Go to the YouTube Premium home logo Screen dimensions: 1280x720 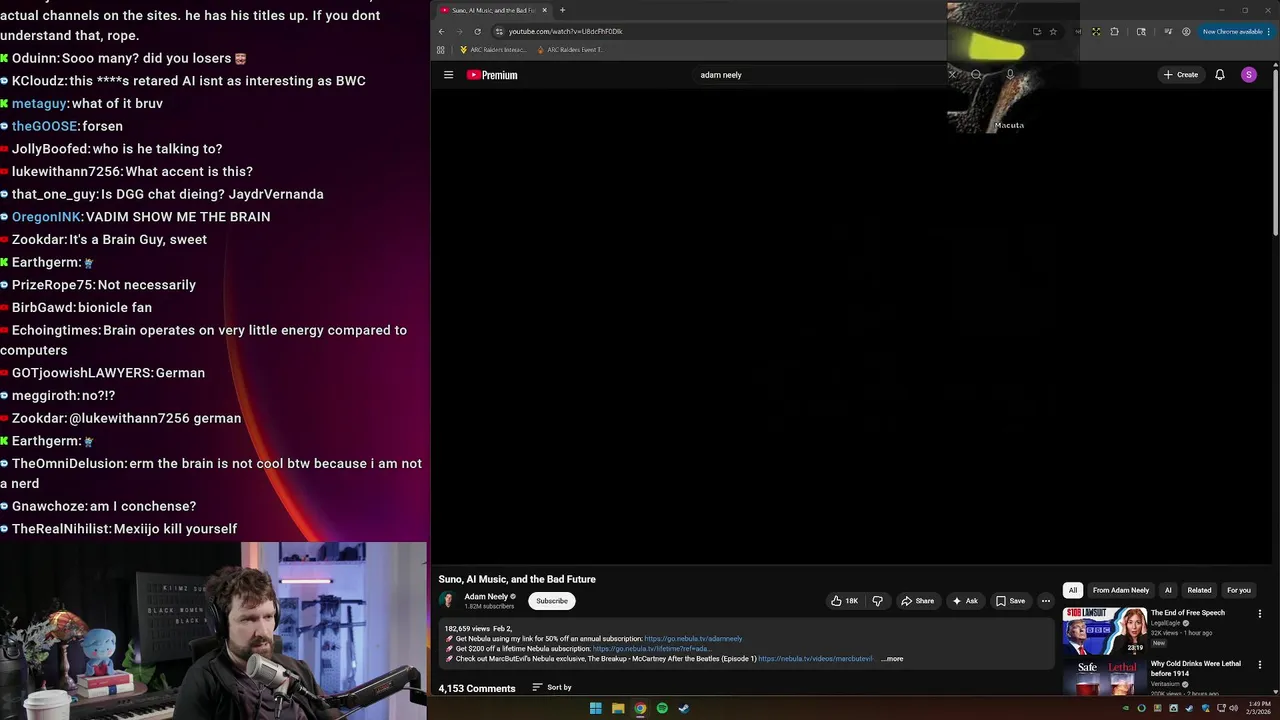(492, 75)
